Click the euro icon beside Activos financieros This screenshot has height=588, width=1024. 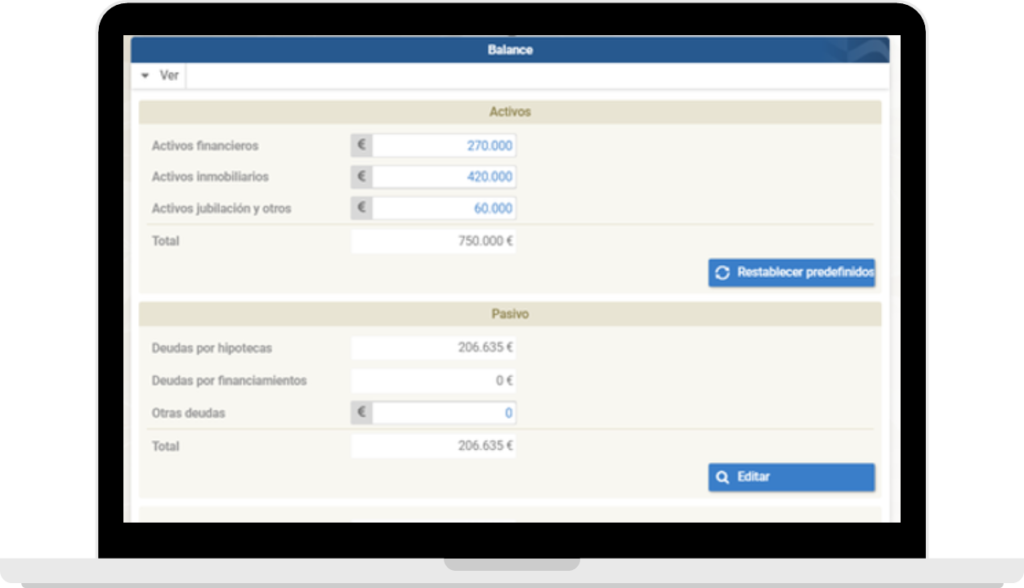362,146
